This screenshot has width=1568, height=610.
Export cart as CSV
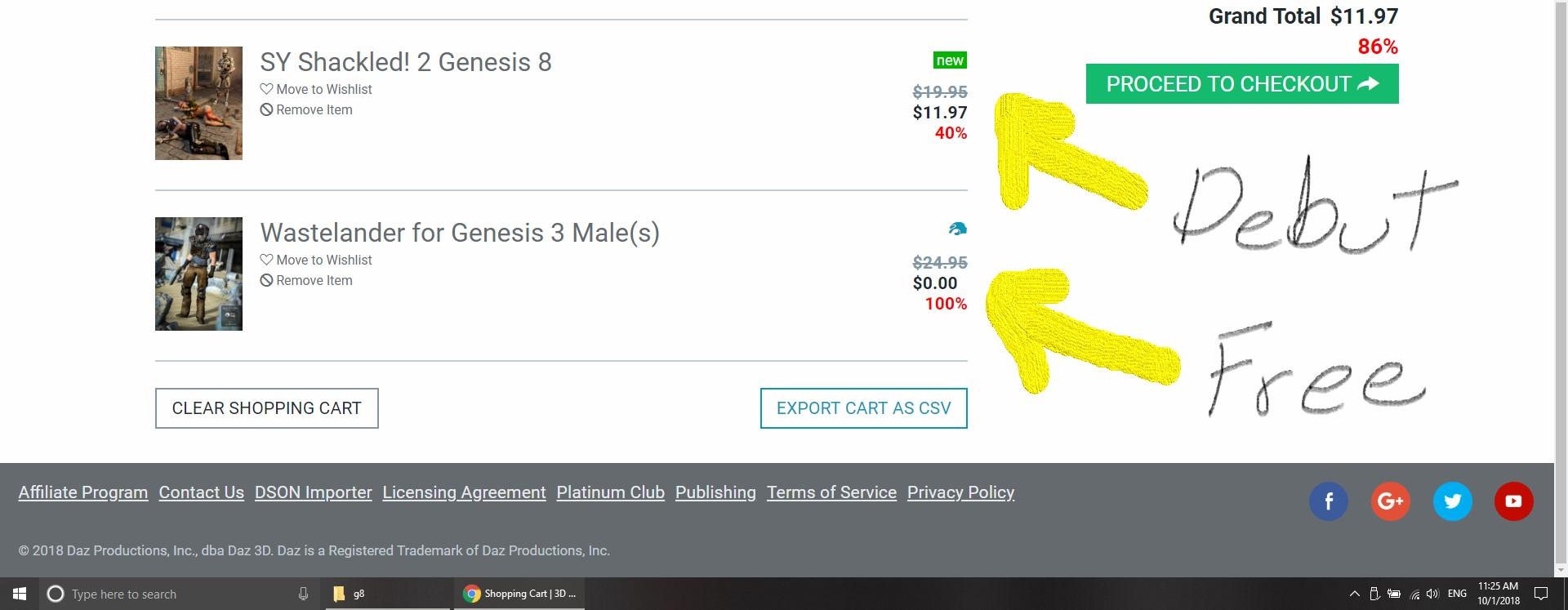863,408
